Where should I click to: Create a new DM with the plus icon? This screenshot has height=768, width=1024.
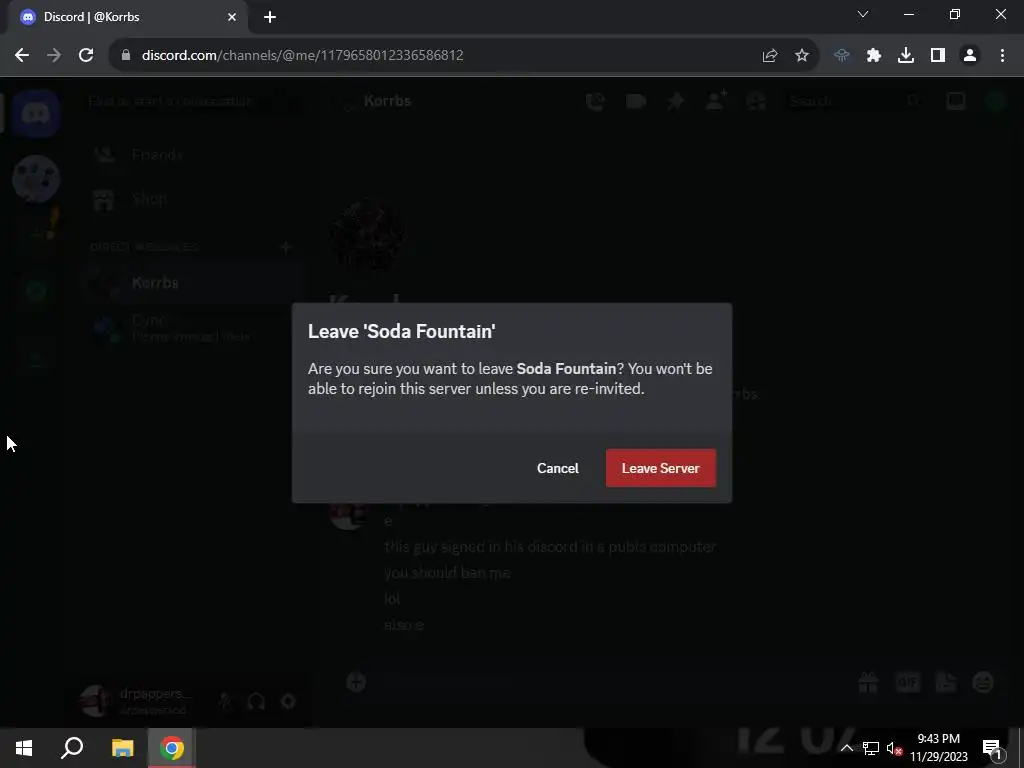(285, 247)
